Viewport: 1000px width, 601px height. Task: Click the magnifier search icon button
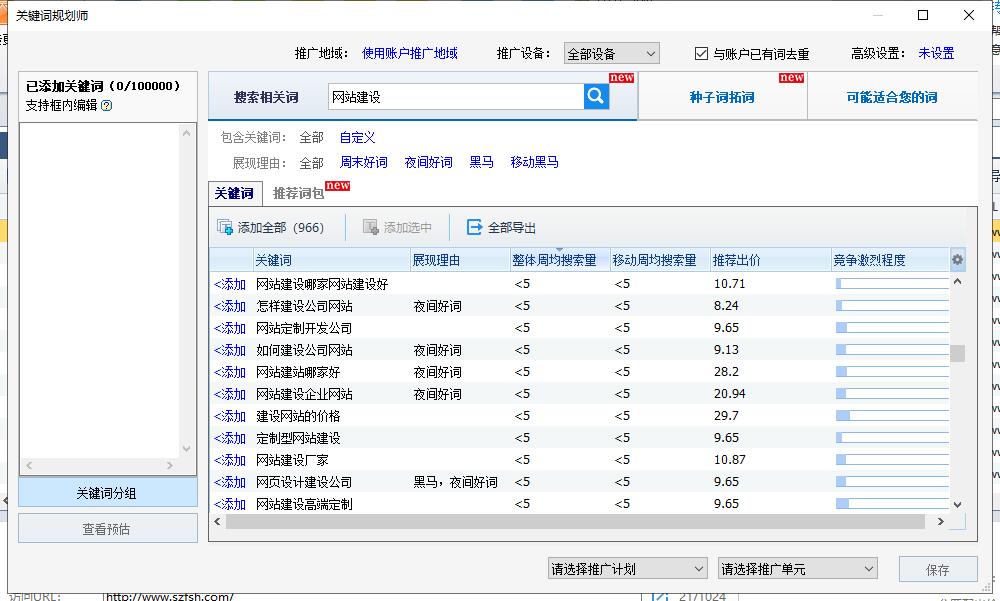pyautogui.click(x=596, y=96)
